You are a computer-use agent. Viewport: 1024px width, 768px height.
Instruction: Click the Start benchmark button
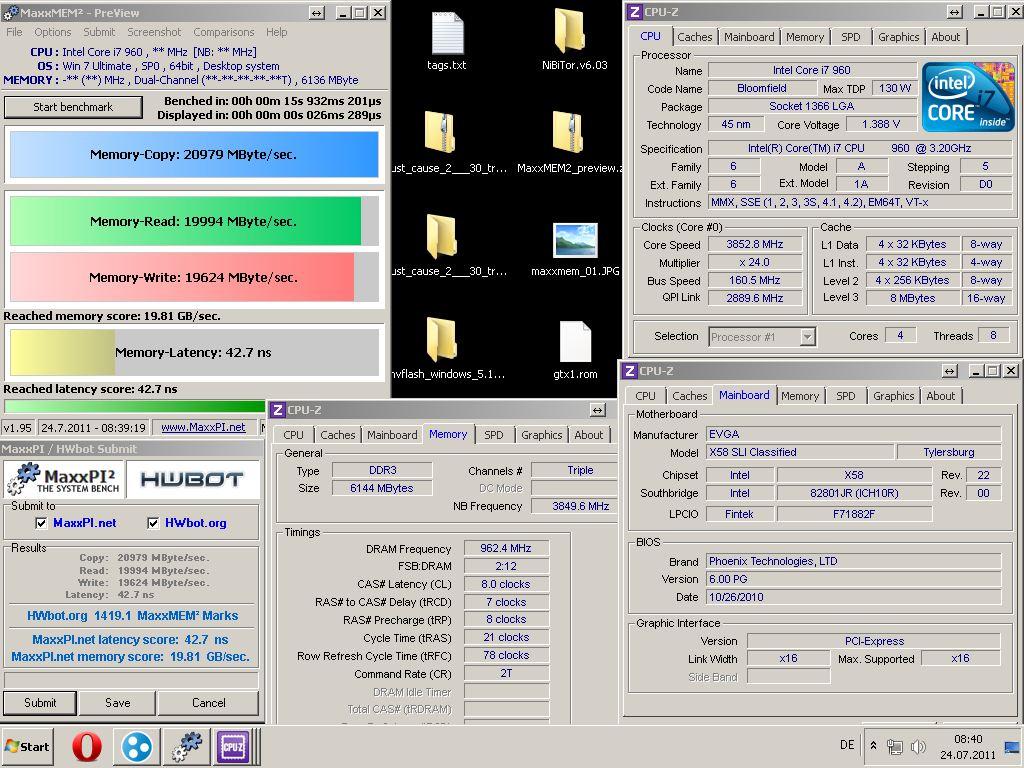pos(73,107)
